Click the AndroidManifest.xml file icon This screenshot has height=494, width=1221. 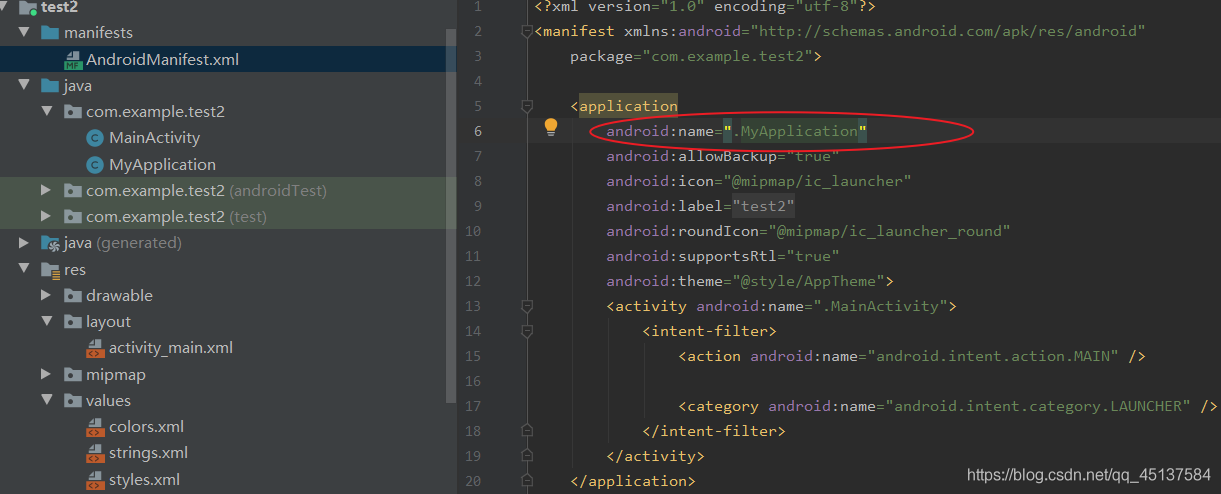[x=72, y=60]
